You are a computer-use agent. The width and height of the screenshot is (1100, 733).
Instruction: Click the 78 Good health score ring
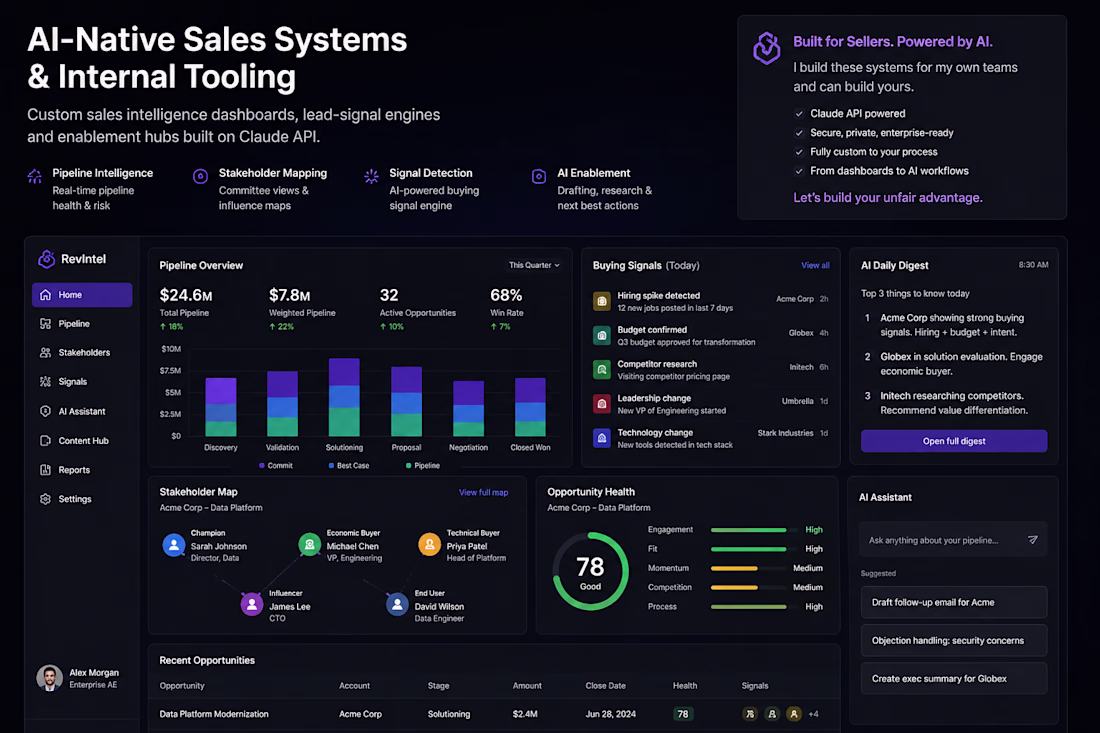590,571
